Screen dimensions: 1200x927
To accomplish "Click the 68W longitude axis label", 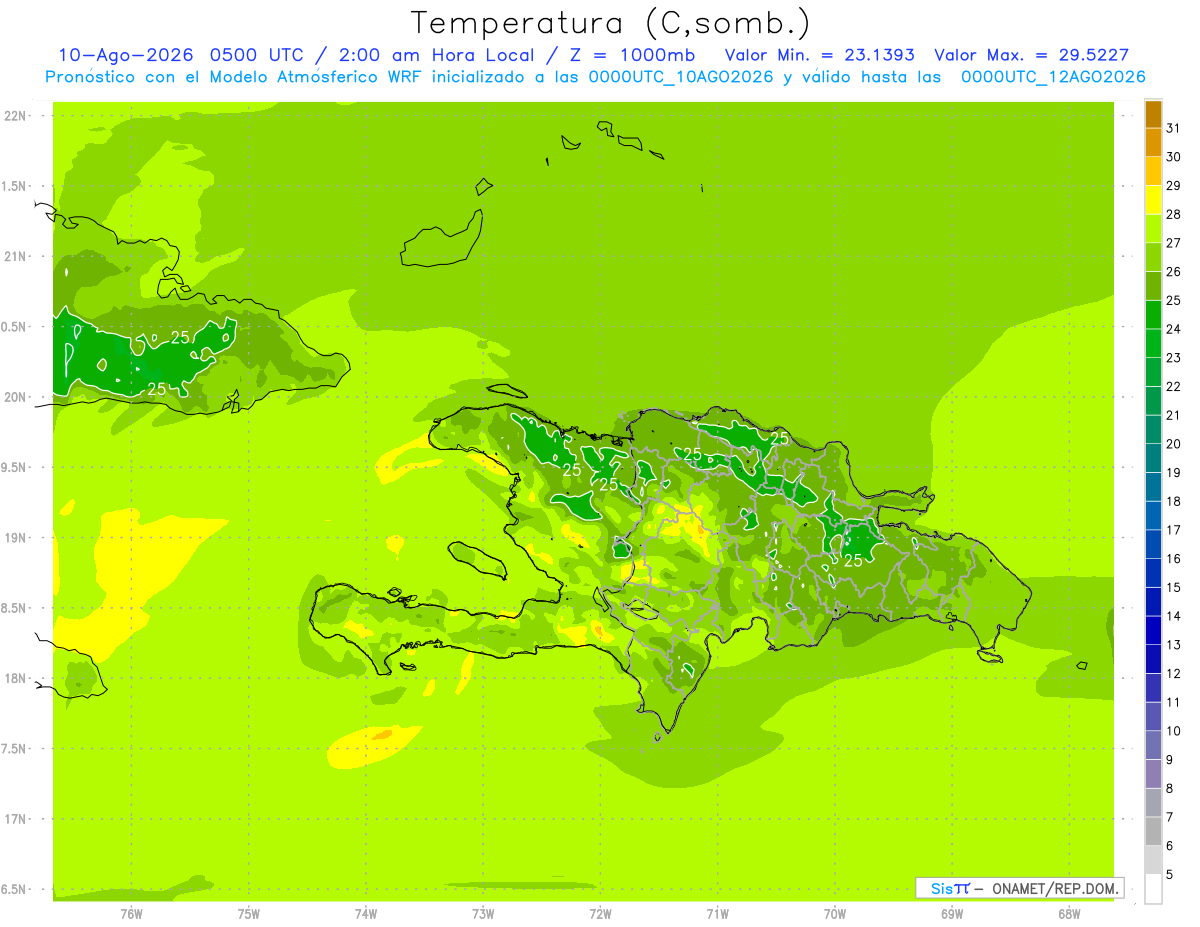I will tap(1068, 913).
